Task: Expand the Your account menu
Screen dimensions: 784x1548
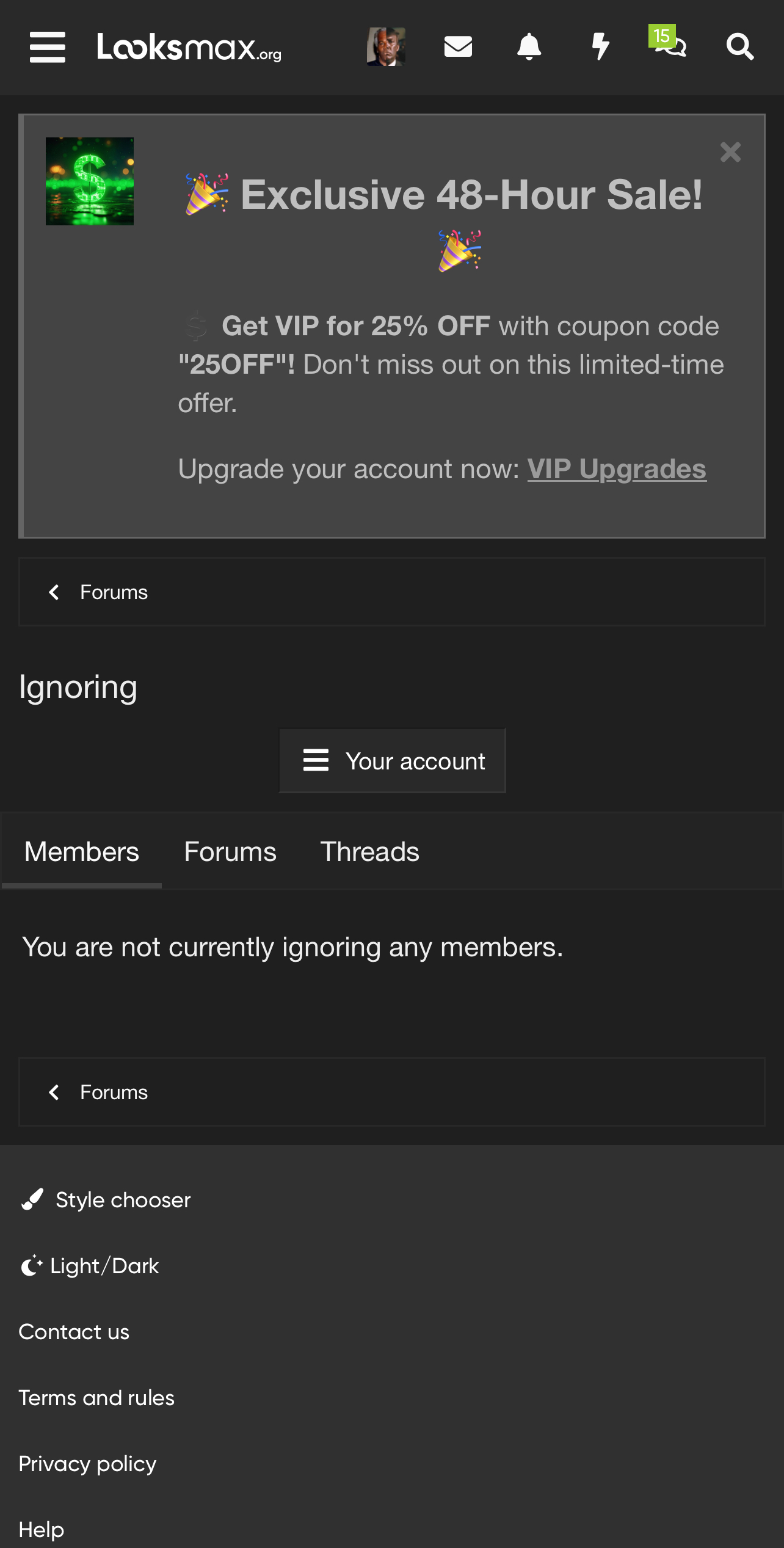Action: click(x=393, y=761)
